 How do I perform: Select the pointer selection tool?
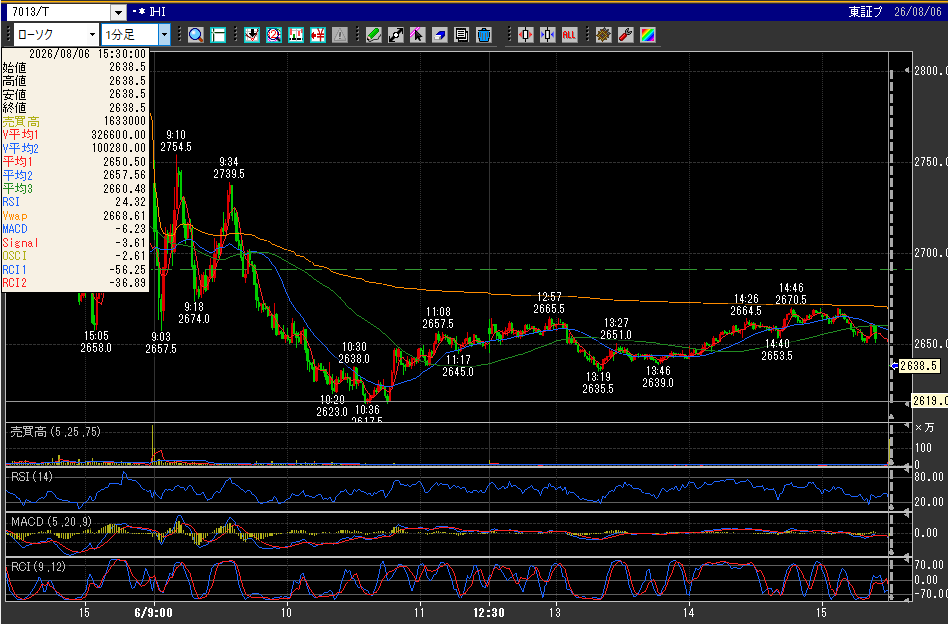pos(417,35)
